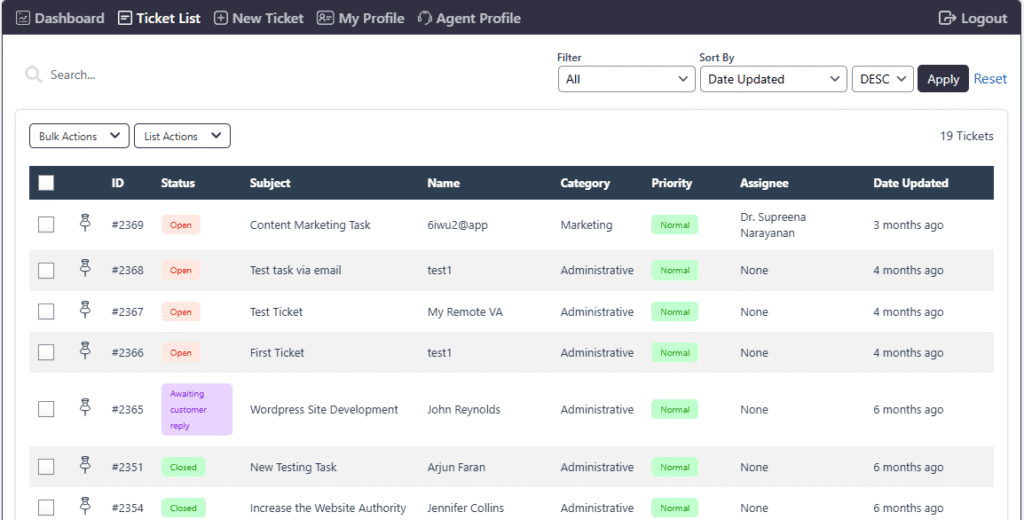
Task: Pin ticket #2368 using its pushpin icon
Action: [85, 269]
